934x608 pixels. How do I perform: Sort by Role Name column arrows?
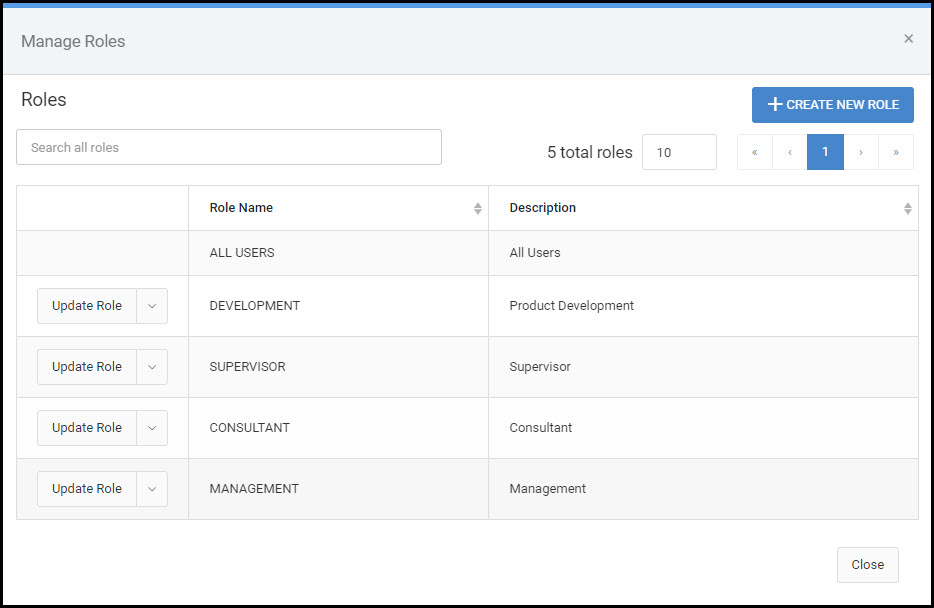478,208
